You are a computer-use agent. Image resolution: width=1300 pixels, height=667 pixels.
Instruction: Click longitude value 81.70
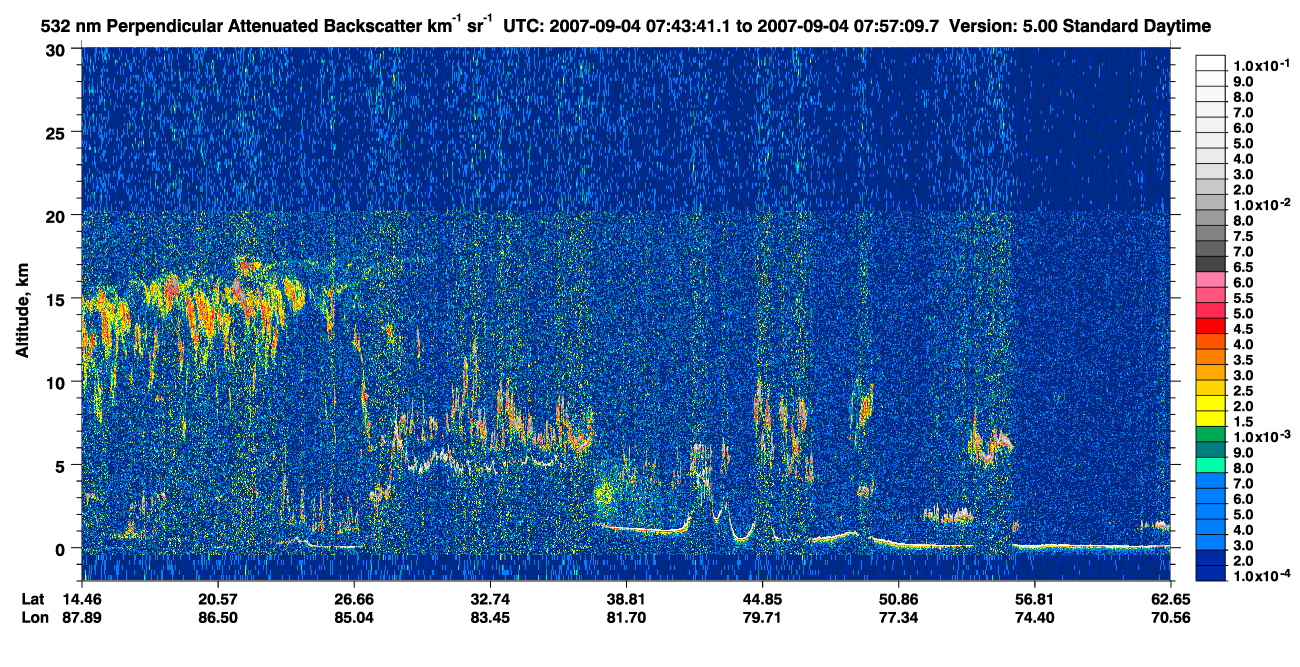point(625,617)
